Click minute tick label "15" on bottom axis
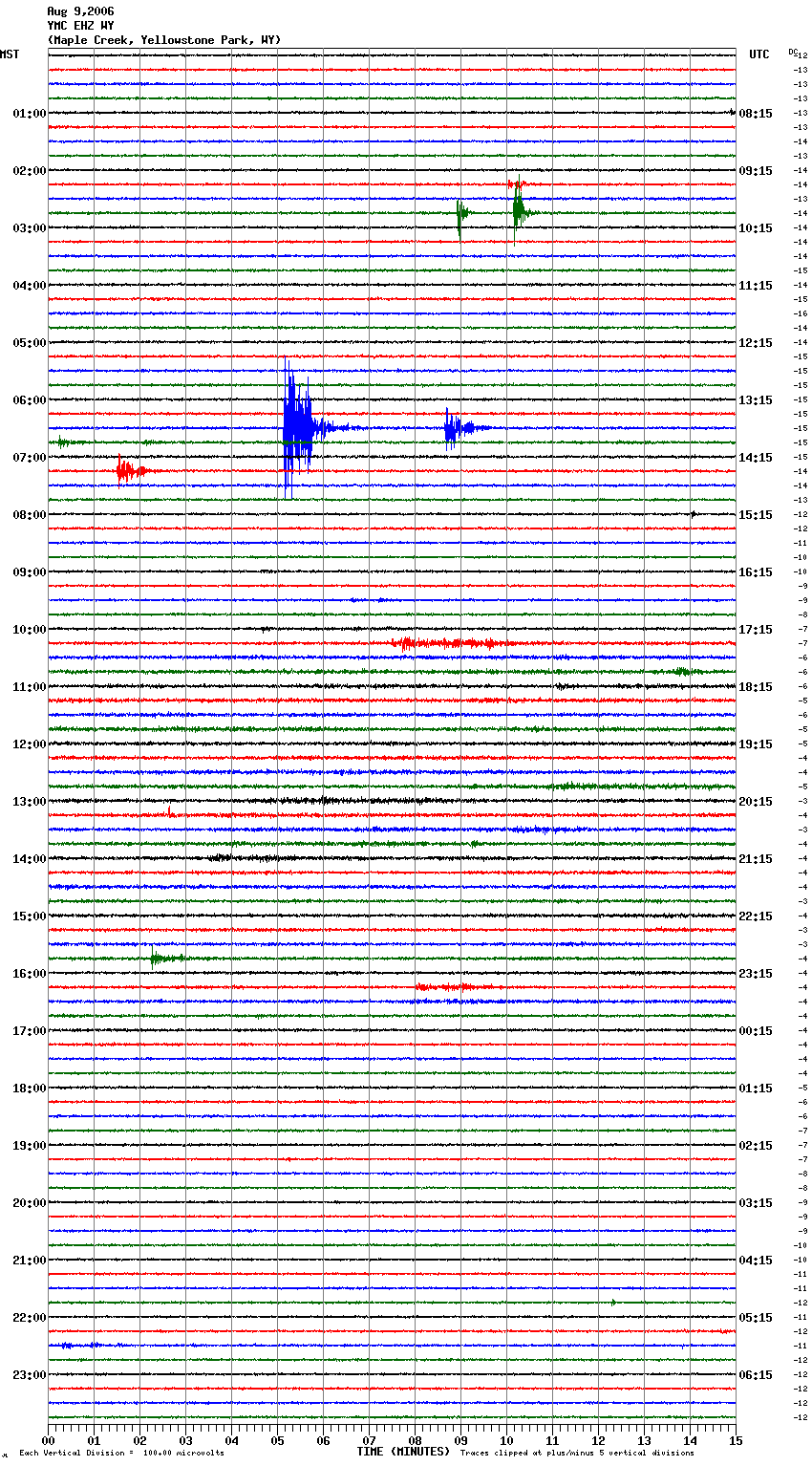The width and height of the screenshot is (812, 1466). (736, 1440)
